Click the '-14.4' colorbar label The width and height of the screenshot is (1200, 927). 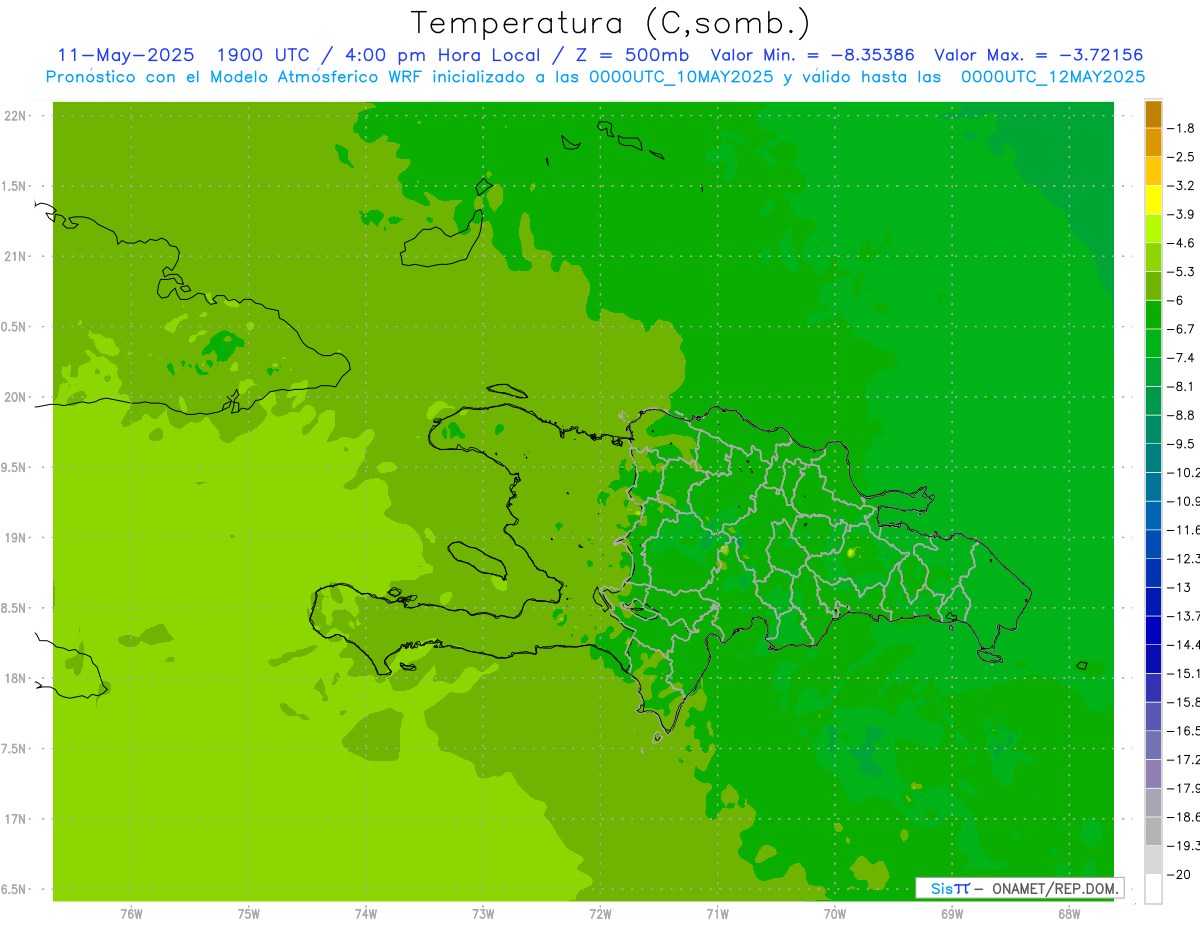coord(1185,644)
